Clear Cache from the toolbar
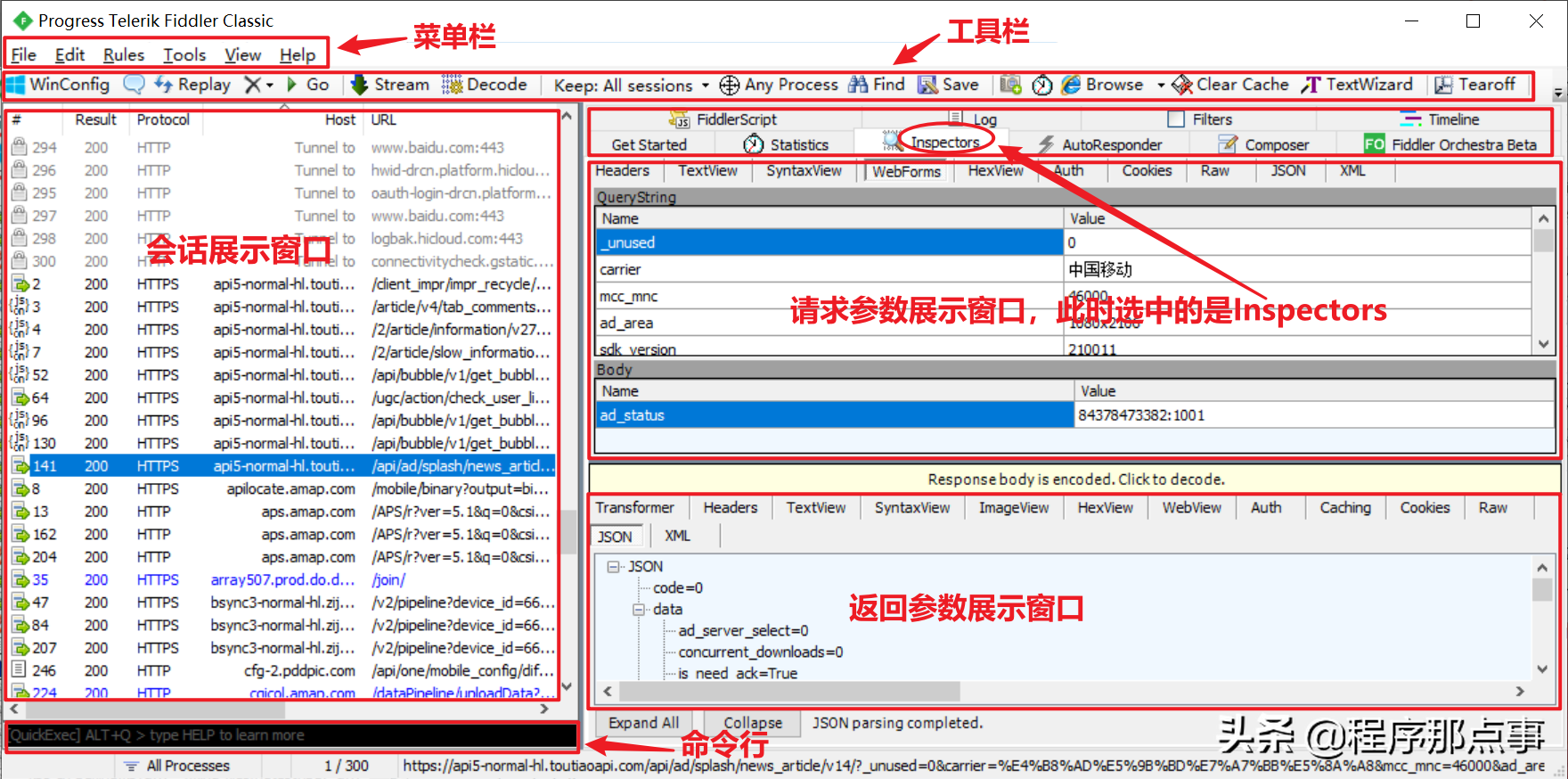Image resolution: width=1568 pixels, height=779 pixels. coord(1230,85)
